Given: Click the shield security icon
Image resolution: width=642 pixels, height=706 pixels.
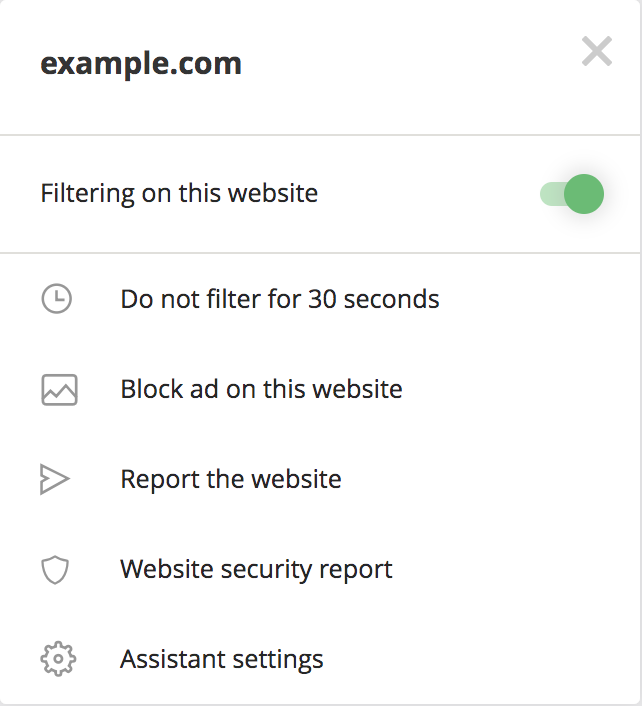Looking at the screenshot, I should pos(55,570).
